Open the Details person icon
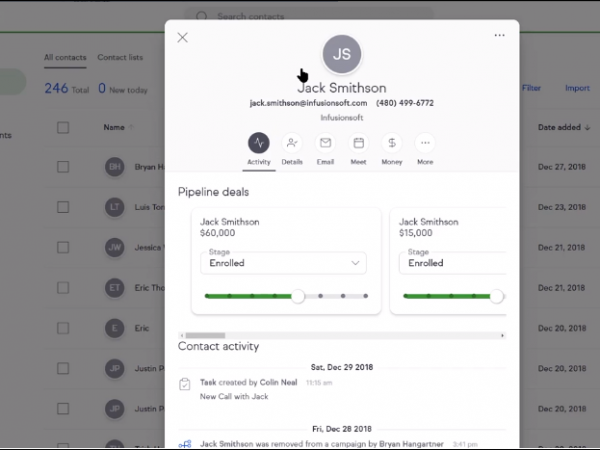Image resolution: width=600 pixels, height=450 pixels. coord(292,143)
